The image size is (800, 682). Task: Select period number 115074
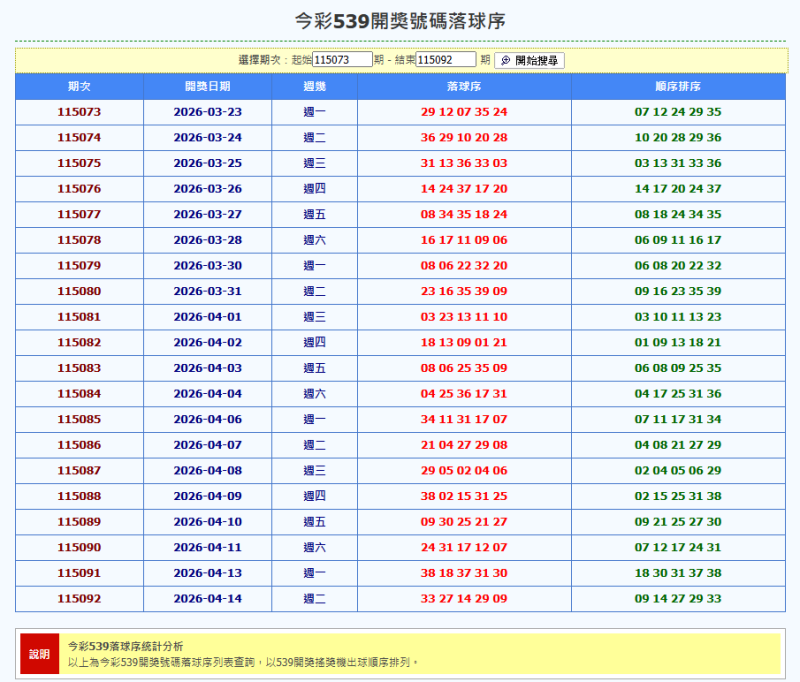pyautogui.click(x=79, y=137)
